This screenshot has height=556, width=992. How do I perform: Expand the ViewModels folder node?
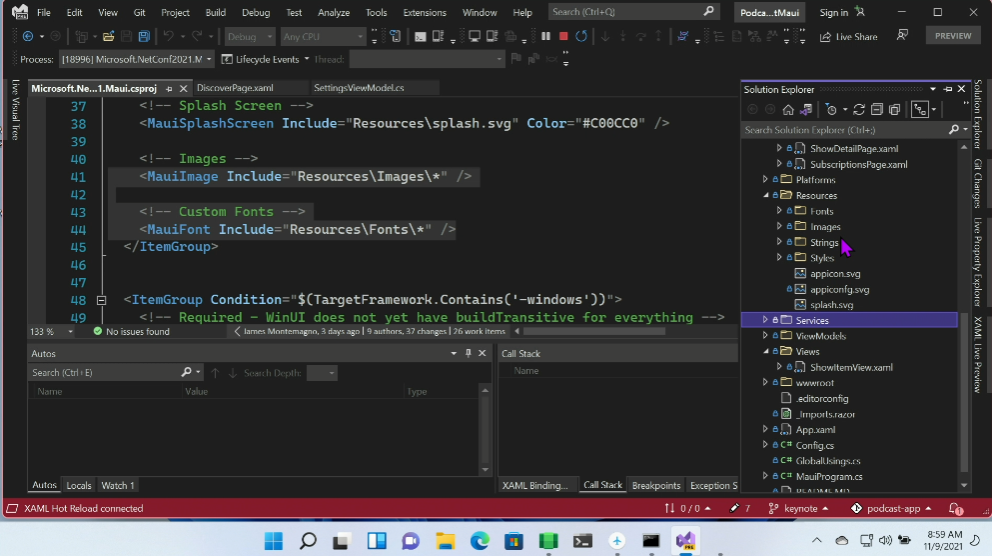click(766, 336)
